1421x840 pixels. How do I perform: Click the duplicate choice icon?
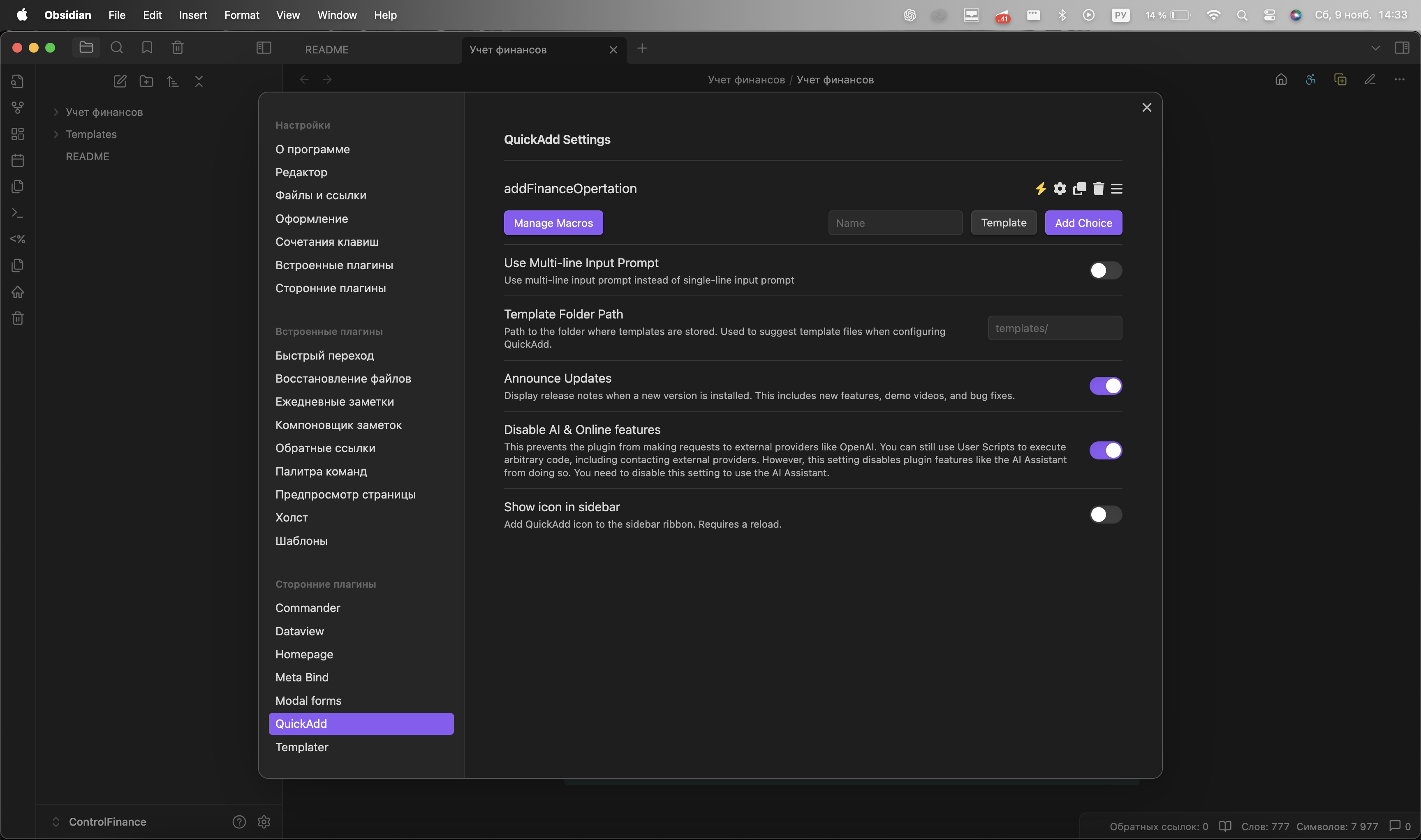[x=1079, y=189]
